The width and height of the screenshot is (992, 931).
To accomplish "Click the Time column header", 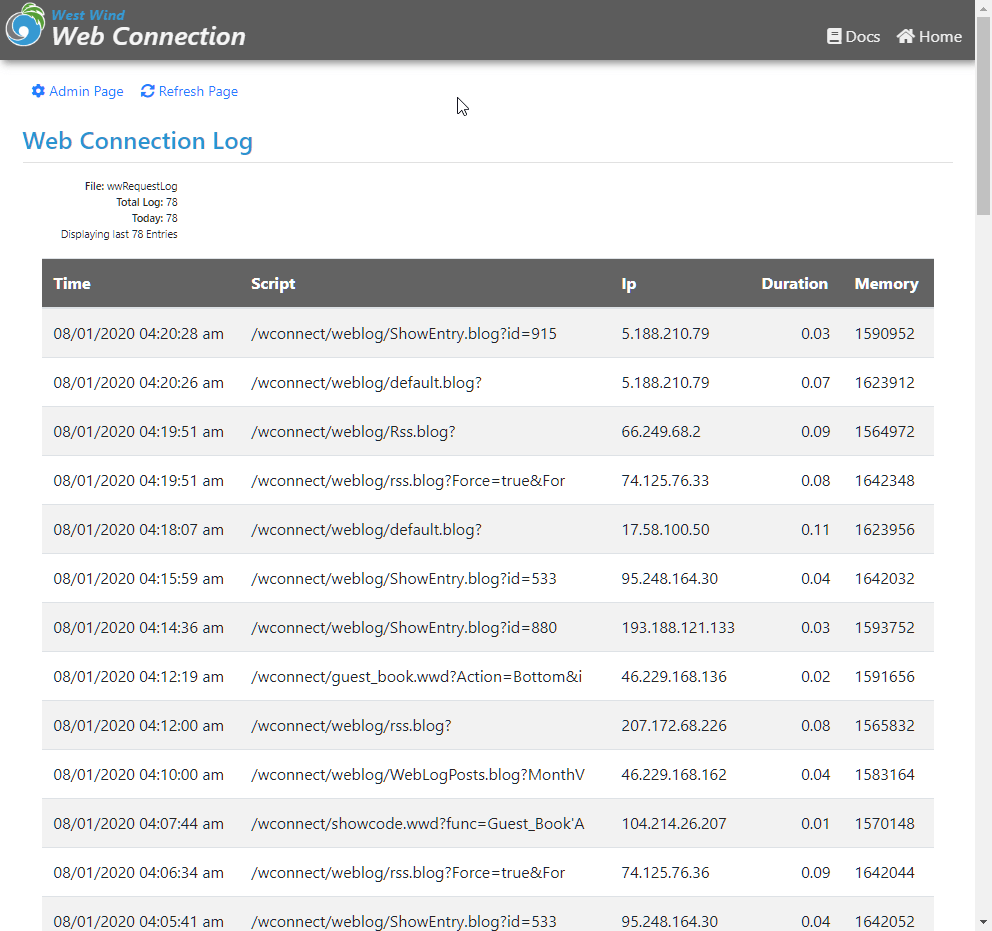I will 72,284.
